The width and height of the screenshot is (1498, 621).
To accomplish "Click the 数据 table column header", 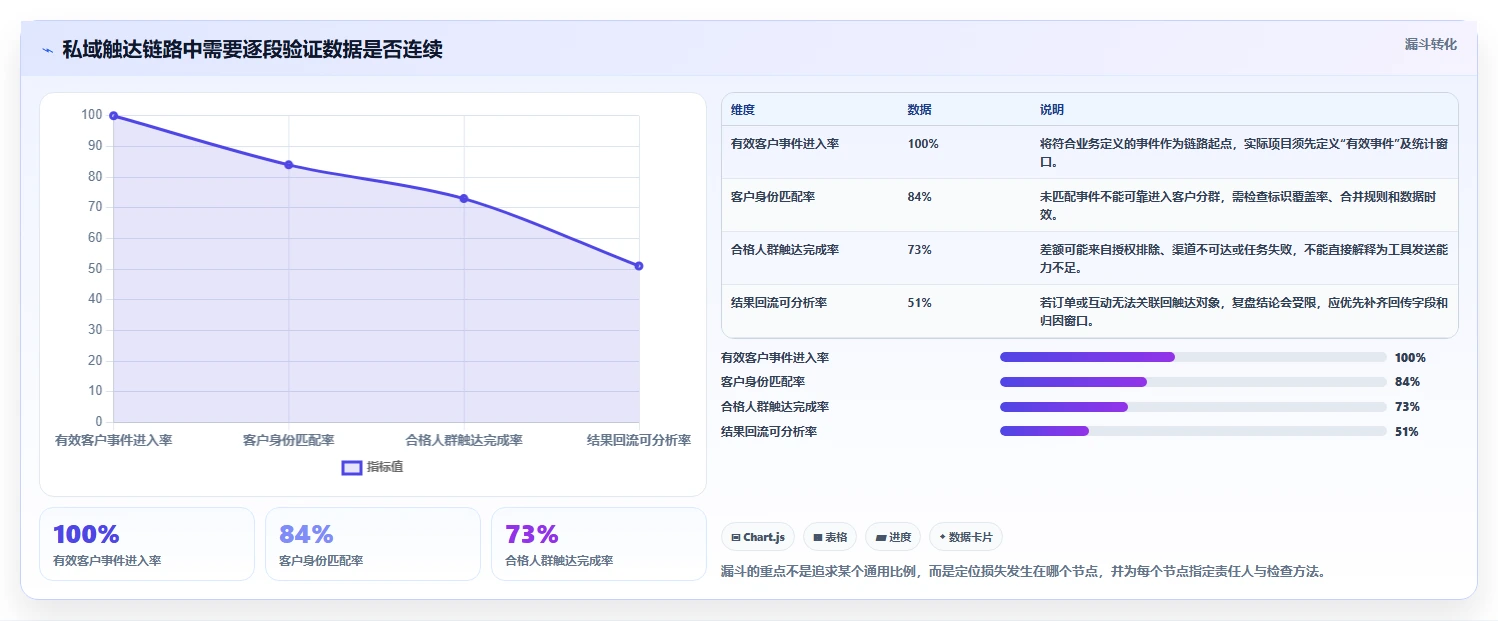I will click(919, 109).
